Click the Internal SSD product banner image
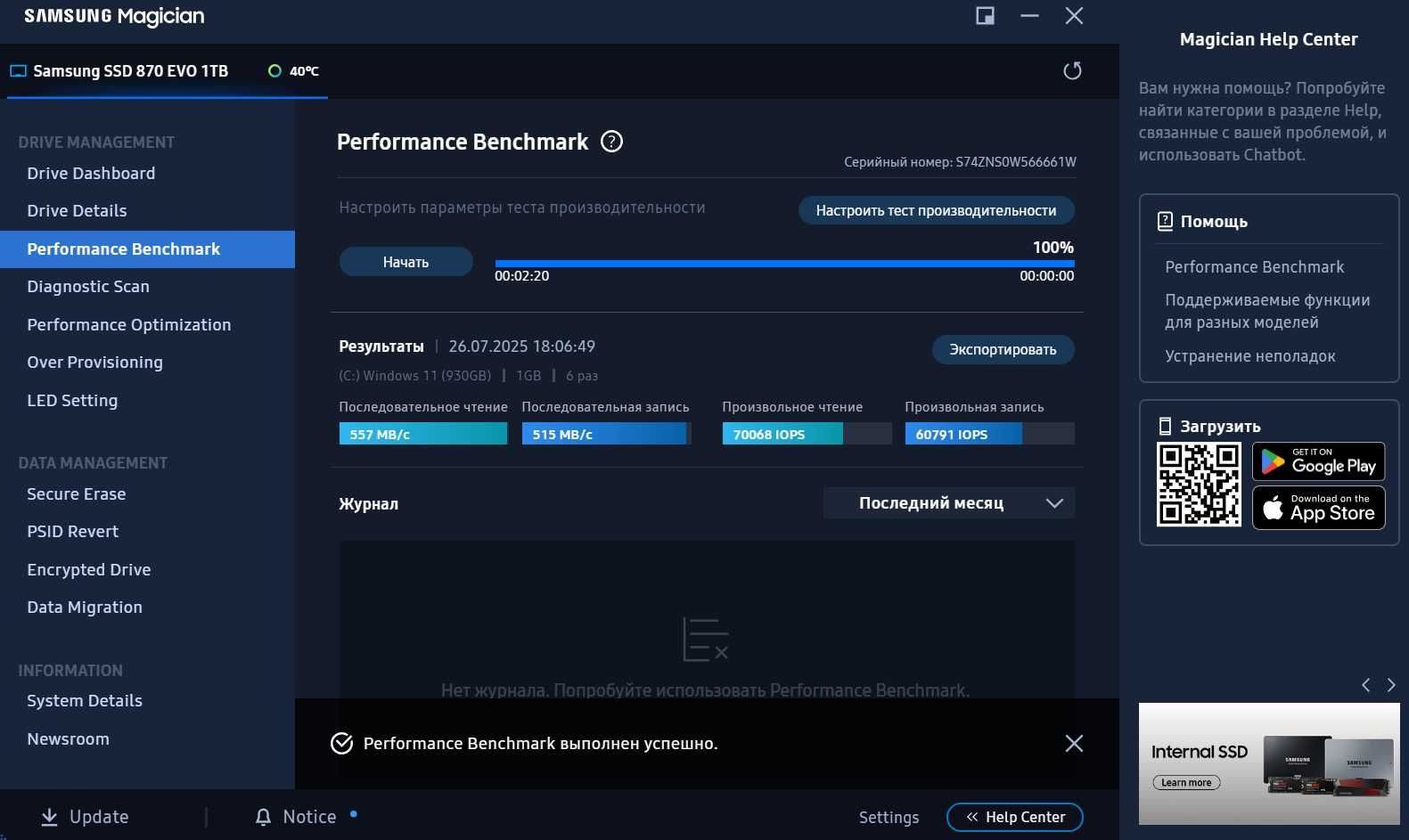The width and height of the screenshot is (1409, 840). (1269, 763)
